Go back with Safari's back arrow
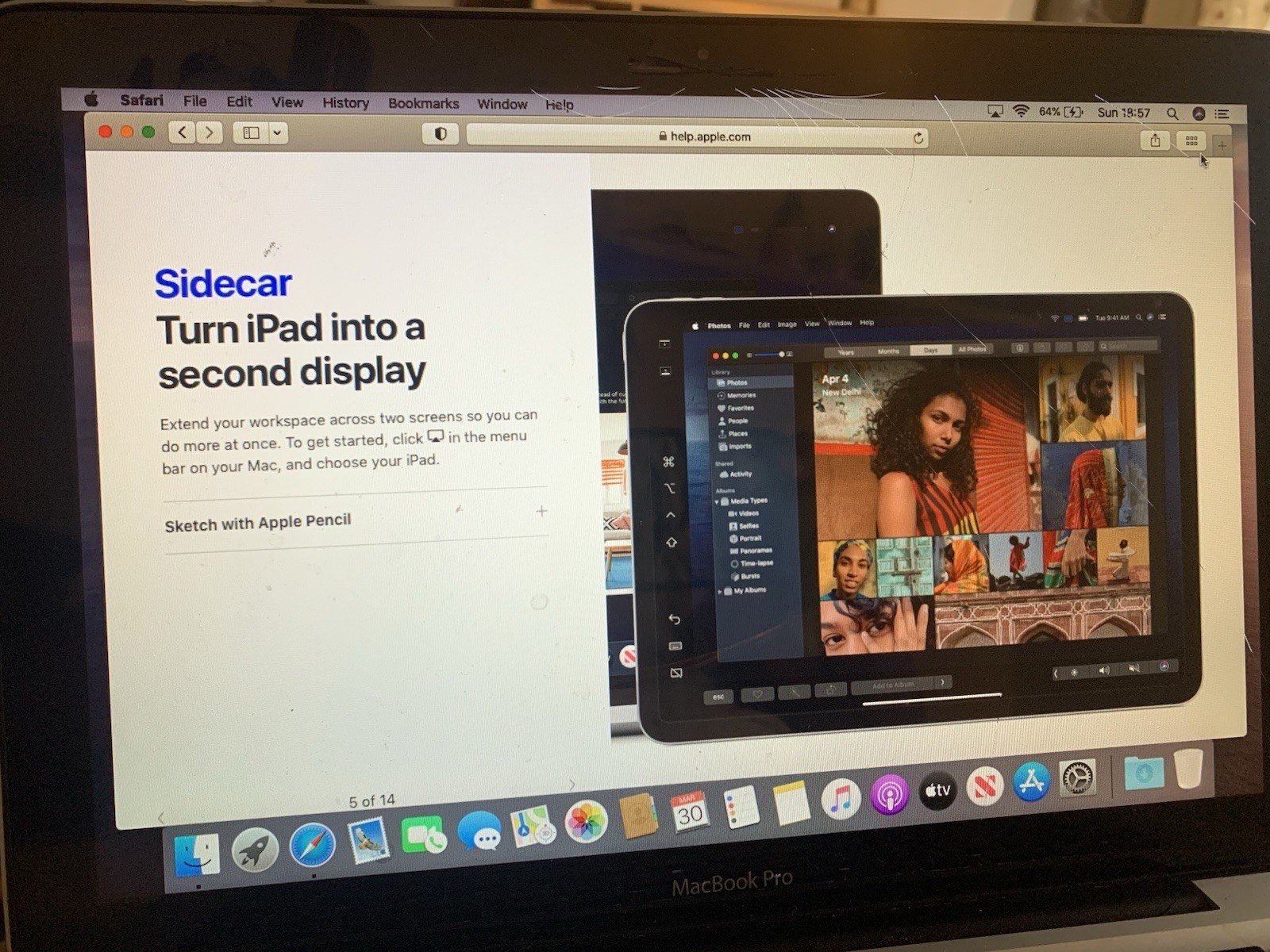This screenshot has height=952, width=1270. point(182,132)
